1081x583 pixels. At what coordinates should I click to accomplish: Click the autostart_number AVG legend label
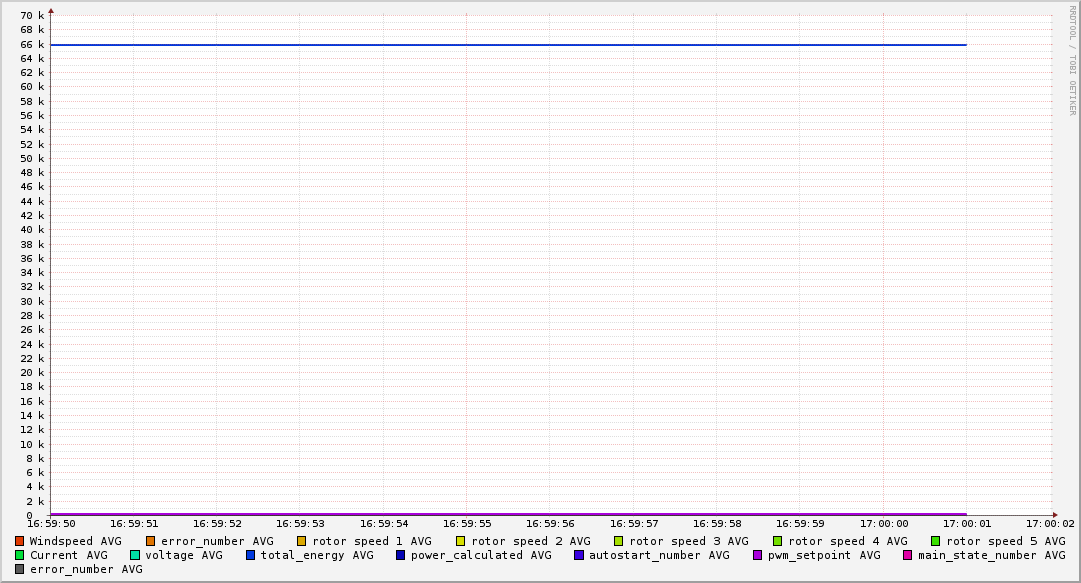tap(659, 555)
